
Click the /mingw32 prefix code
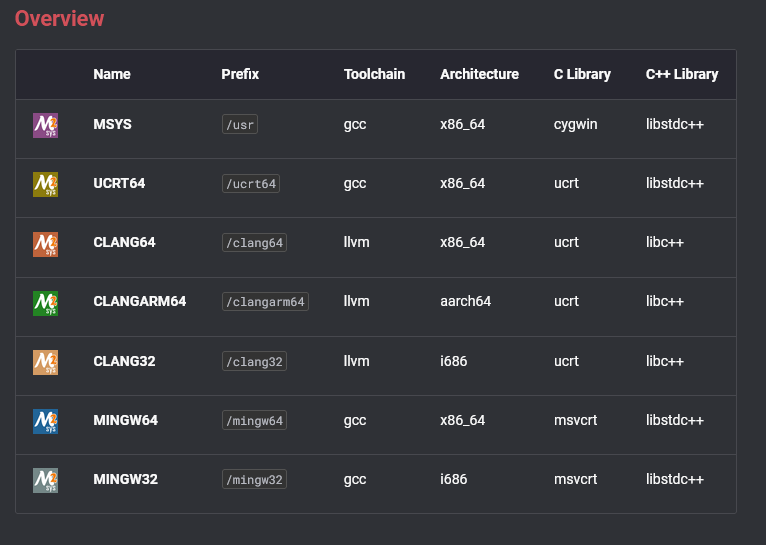[x=254, y=480]
